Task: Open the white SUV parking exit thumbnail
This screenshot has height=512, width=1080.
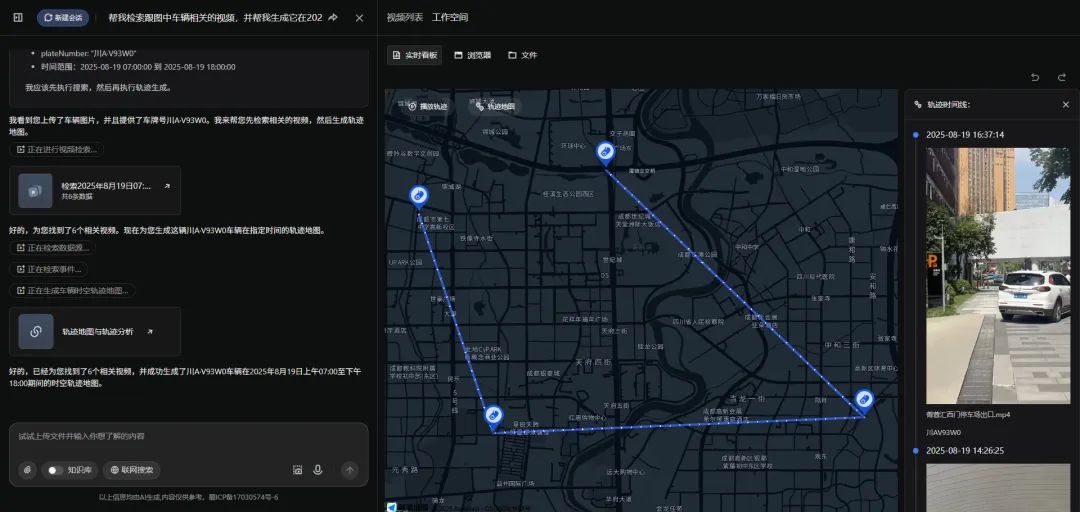Action: pyautogui.click(x=998, y=276)
